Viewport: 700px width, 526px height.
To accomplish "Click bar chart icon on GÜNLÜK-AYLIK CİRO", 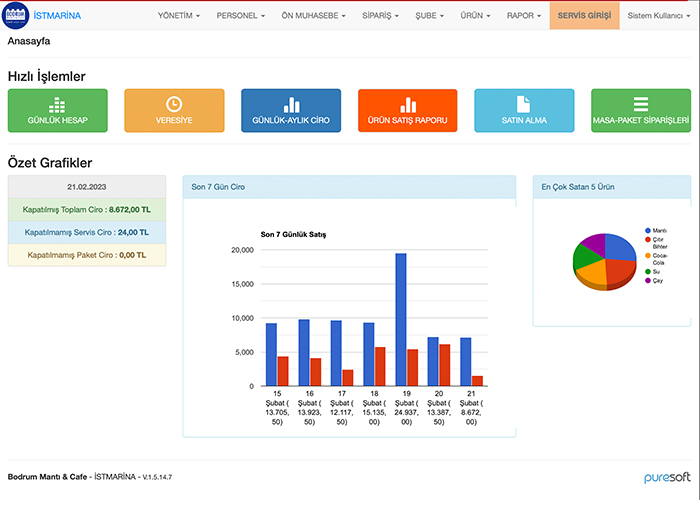I will tap(292, 105).
